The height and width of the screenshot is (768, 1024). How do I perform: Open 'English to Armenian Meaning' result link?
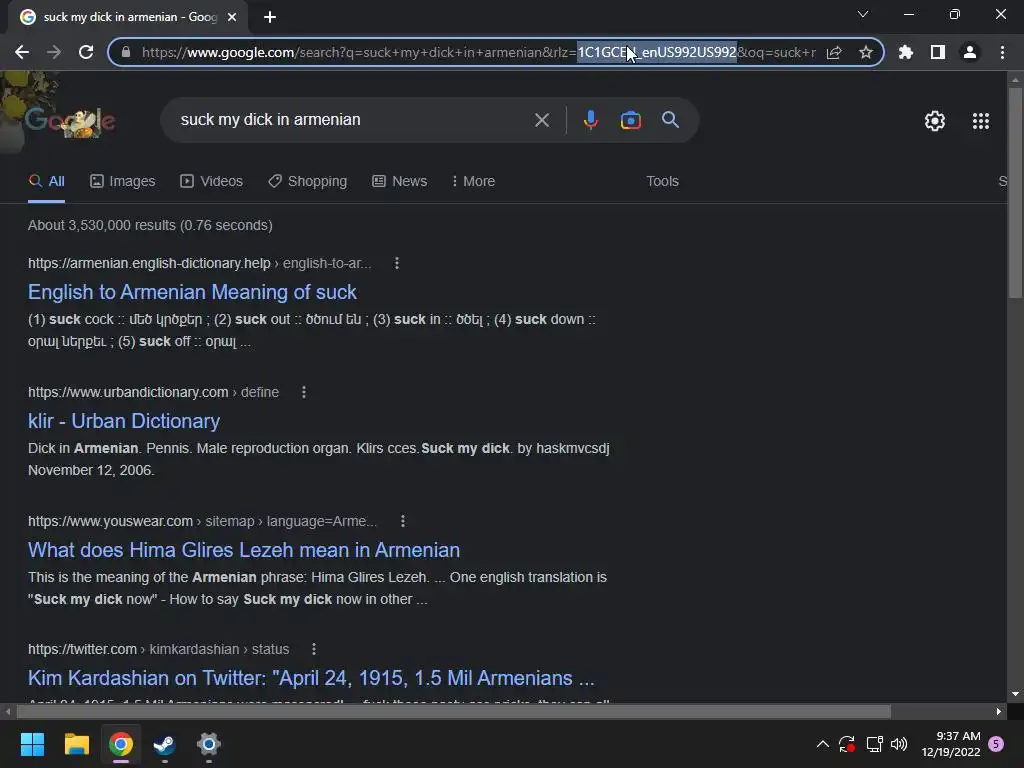click(x=192, y=292)
